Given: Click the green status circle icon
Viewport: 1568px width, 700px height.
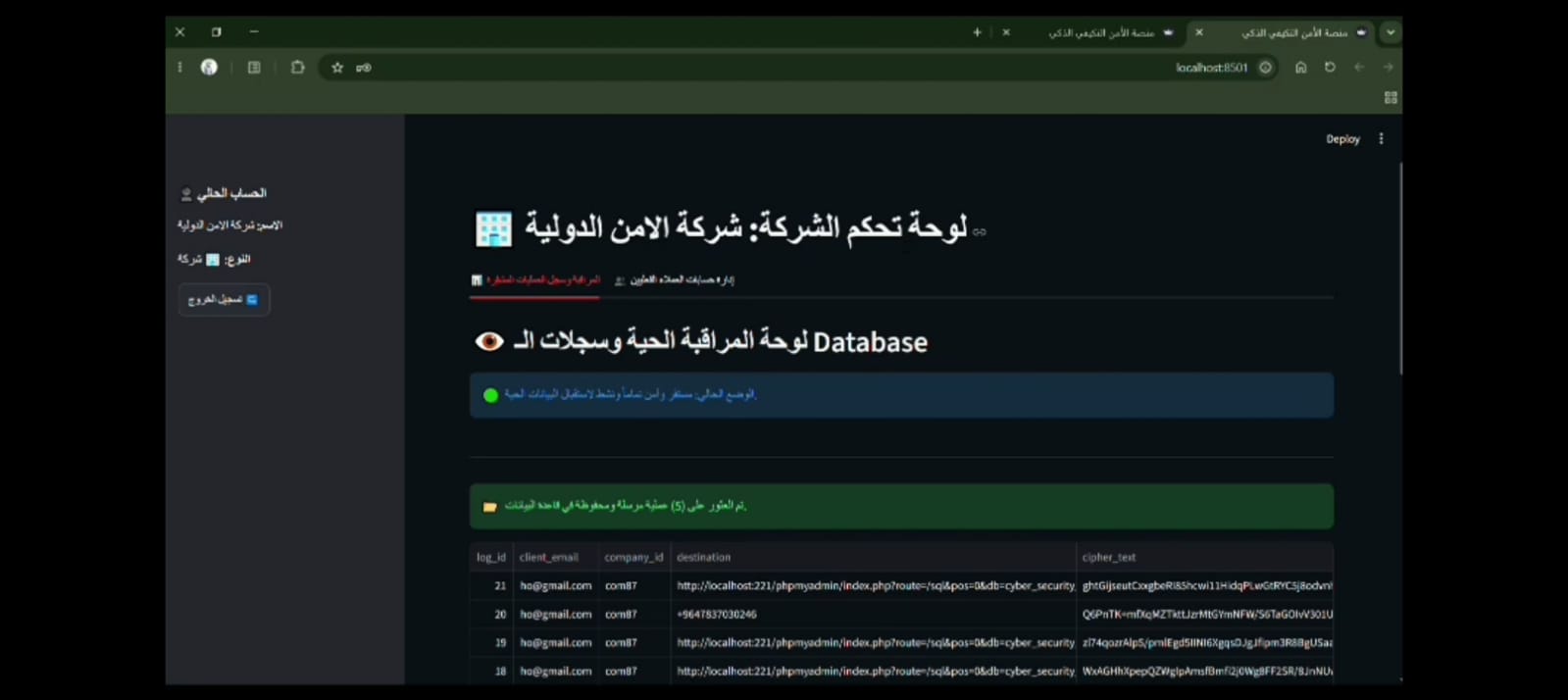Looking at the screenshot, I should click(491, 395).
